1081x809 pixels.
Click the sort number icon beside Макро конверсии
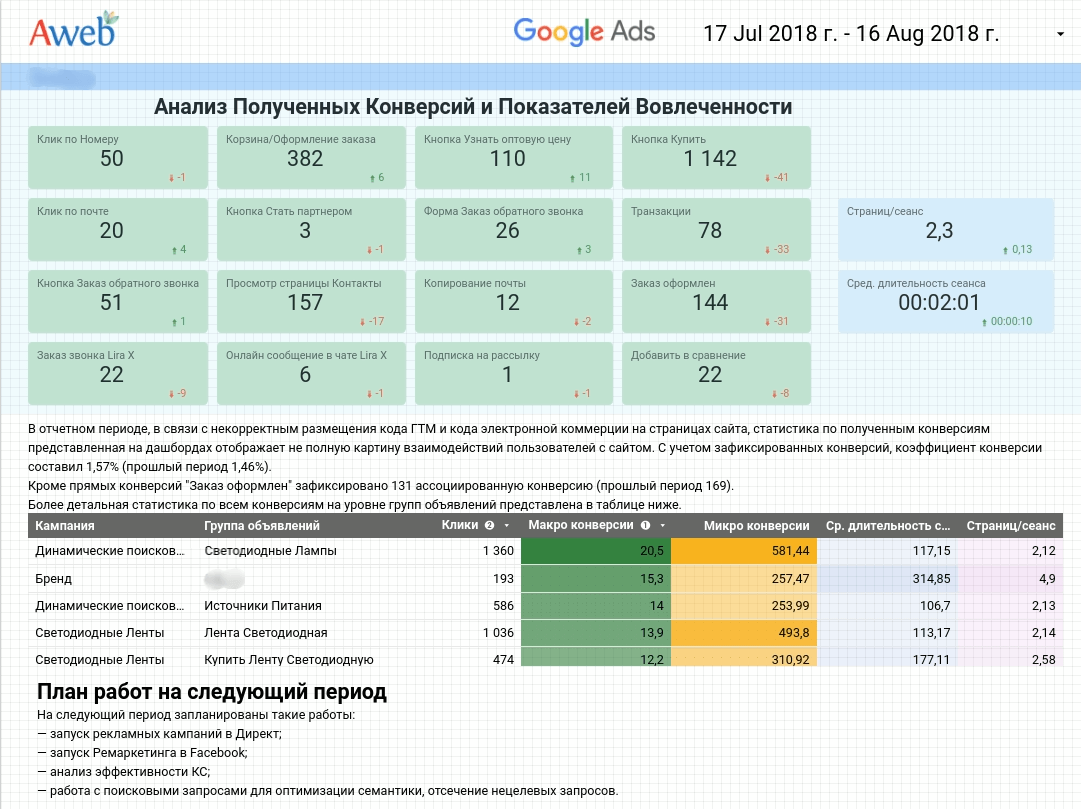tap(645, 525)
